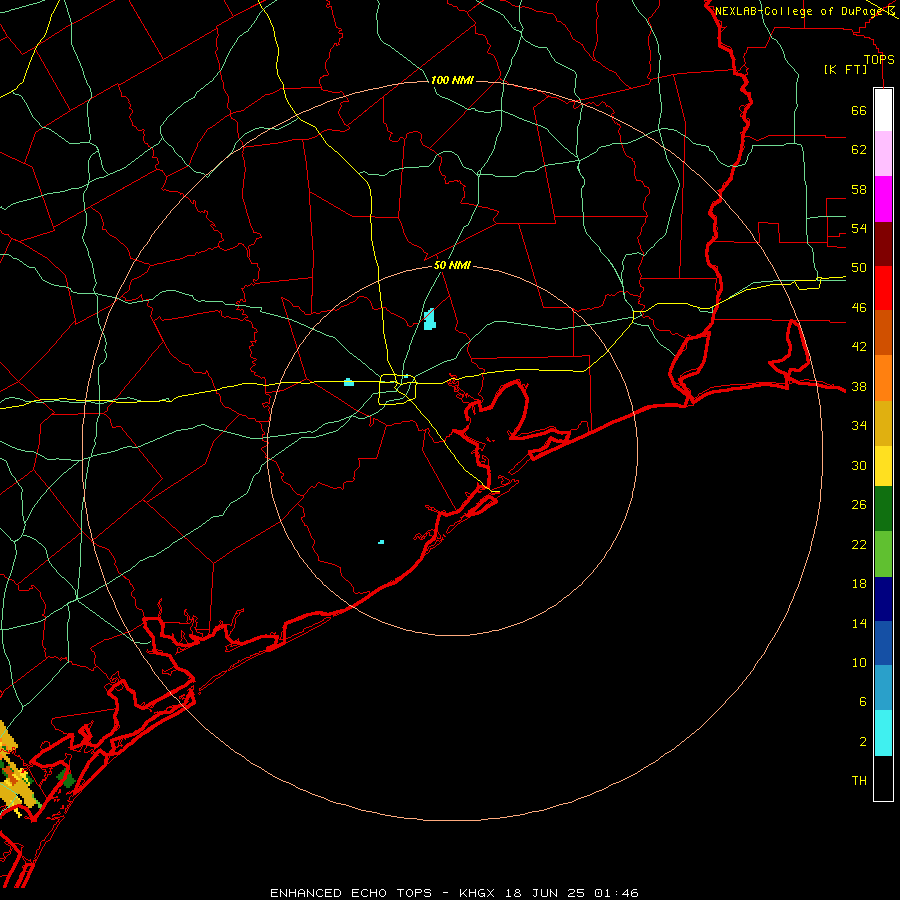Click the '50' legend value
This screenshot has width=900, height=900.
859,268
